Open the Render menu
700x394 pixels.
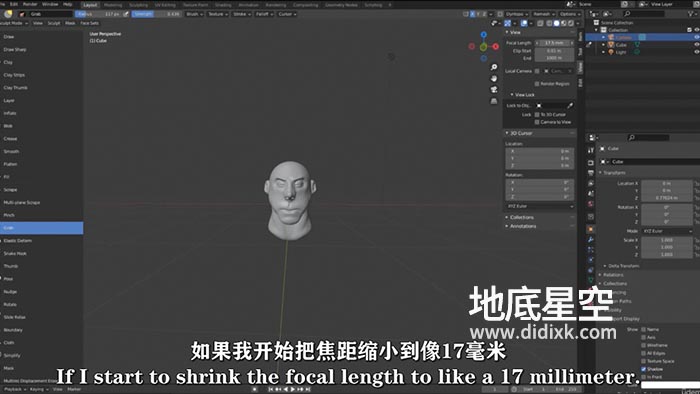30,4
